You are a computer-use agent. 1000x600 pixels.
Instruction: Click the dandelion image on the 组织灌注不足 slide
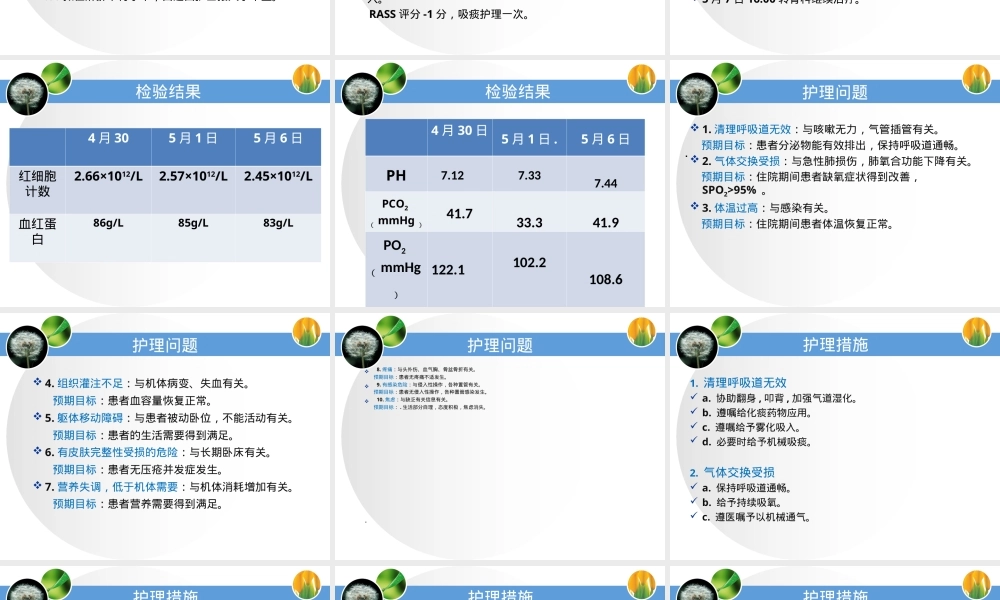click(27, 347)
